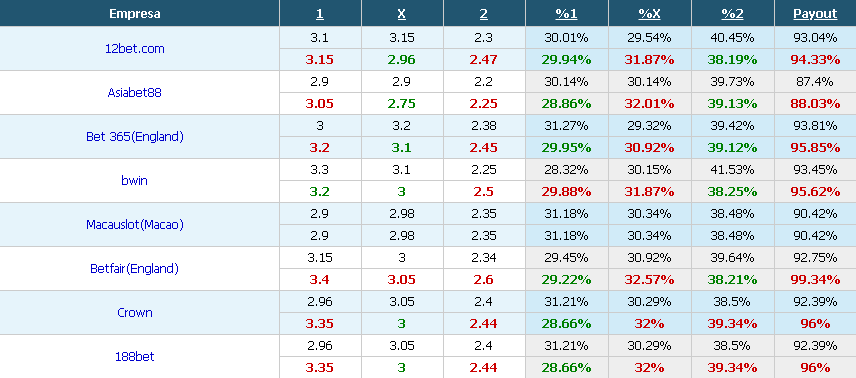Select 12bet.com's green 2.96 draw odds

[x=401, y=60]
